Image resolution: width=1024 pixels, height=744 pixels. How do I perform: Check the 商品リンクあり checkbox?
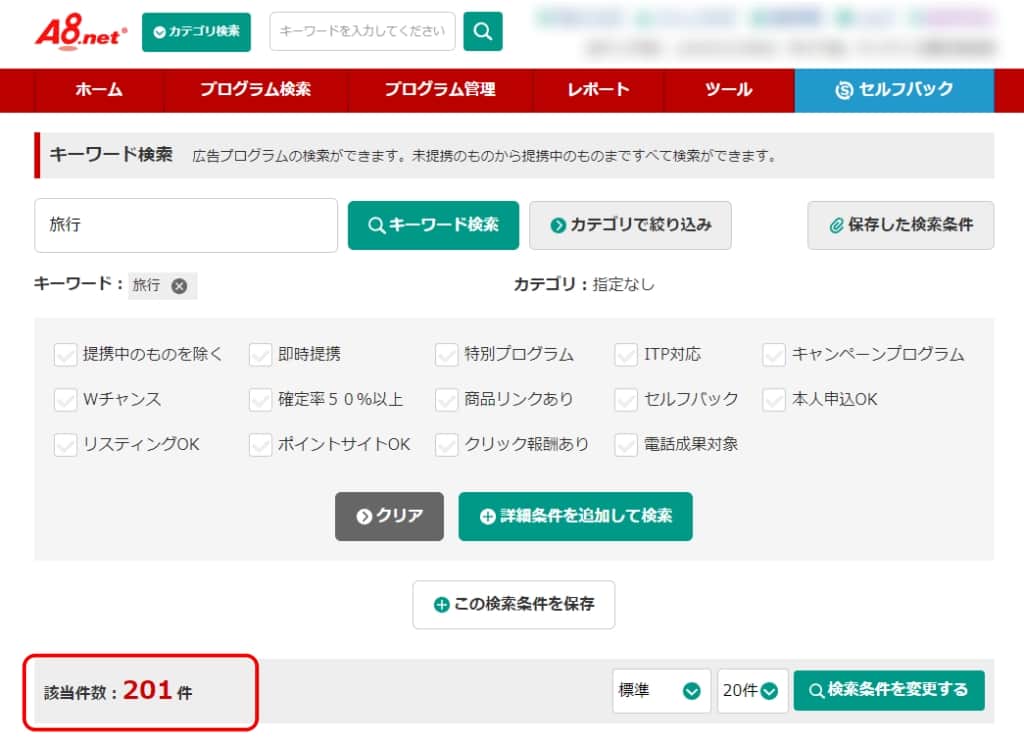coord(447,400)
